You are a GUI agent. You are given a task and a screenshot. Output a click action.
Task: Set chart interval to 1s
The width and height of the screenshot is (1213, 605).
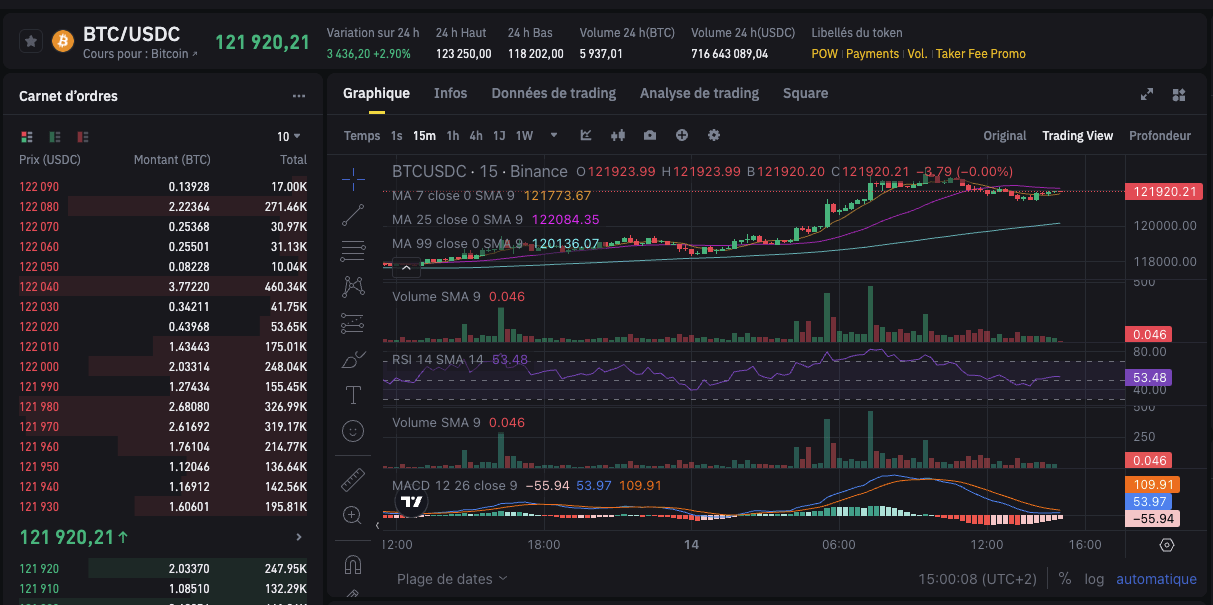[396, 135]
